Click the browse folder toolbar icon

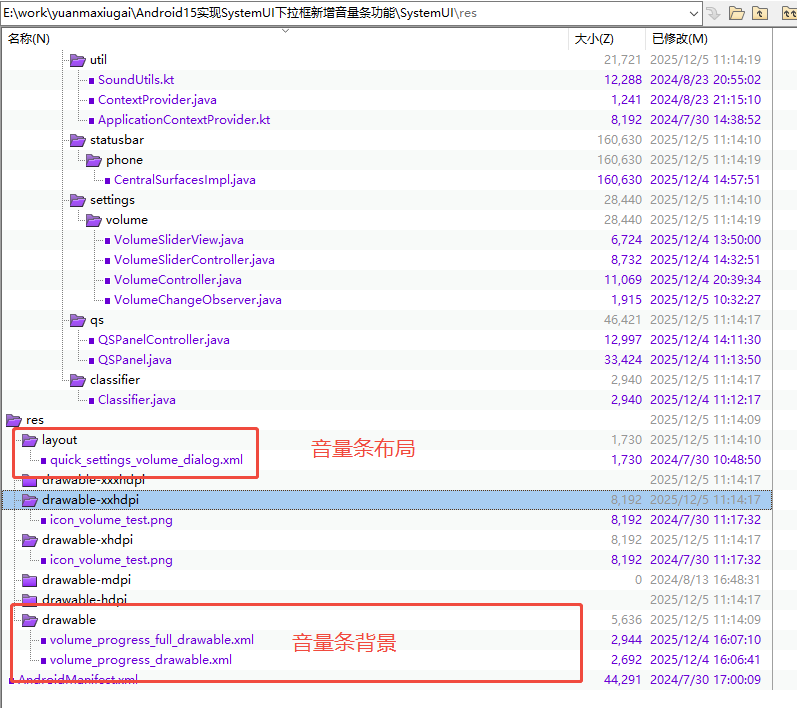coord(737,13)
